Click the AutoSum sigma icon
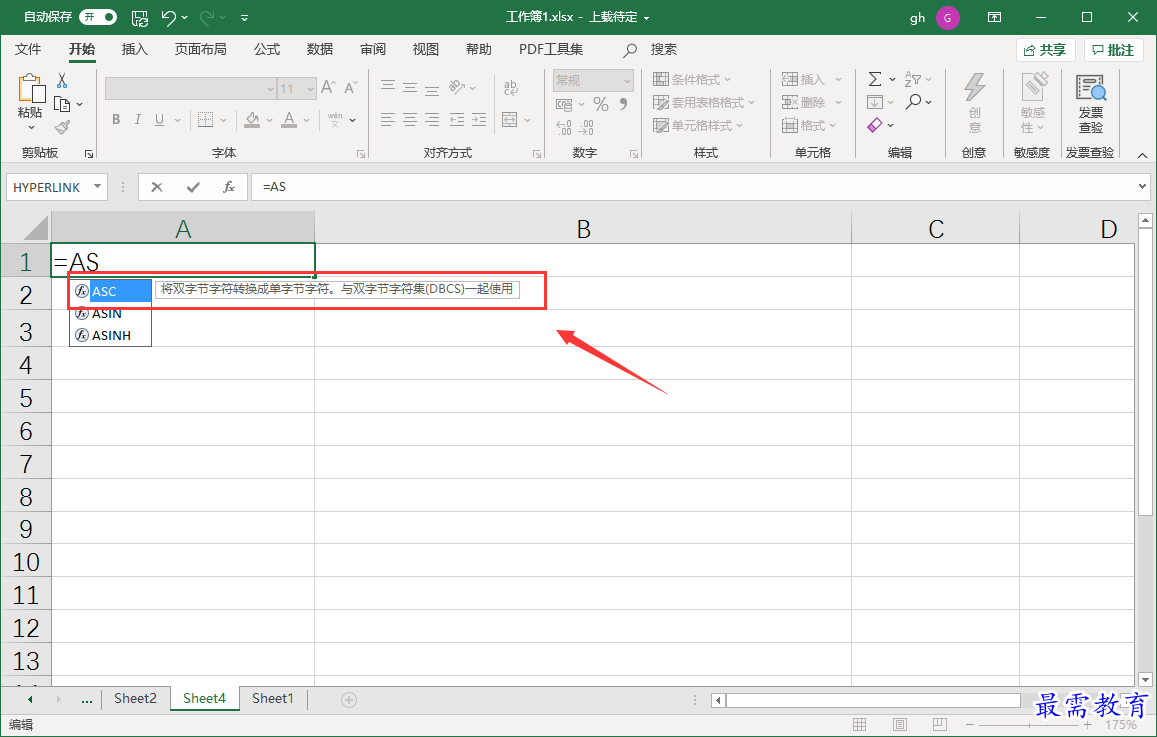The image size is (1157, 737). tap(875, 79)
